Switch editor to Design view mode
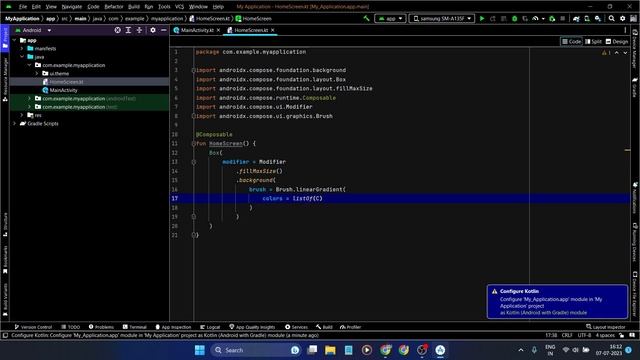 pos(617,42)
